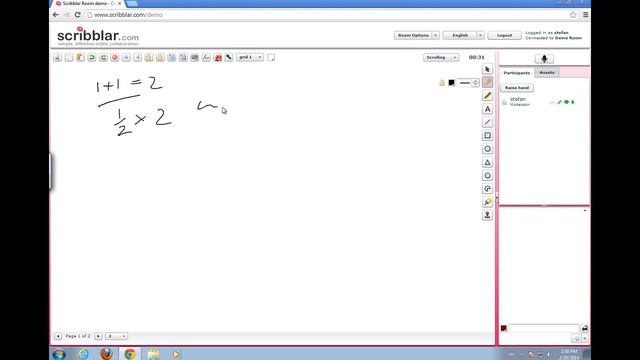The width and height of the screenshot is (640, 360).
Task: Open the media player taskbar icon
Action: 176,354
